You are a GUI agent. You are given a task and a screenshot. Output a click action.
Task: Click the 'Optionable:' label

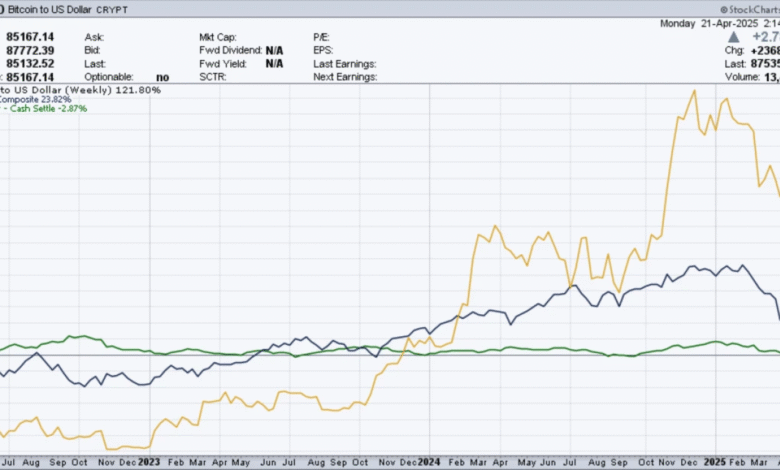[109, 77]
